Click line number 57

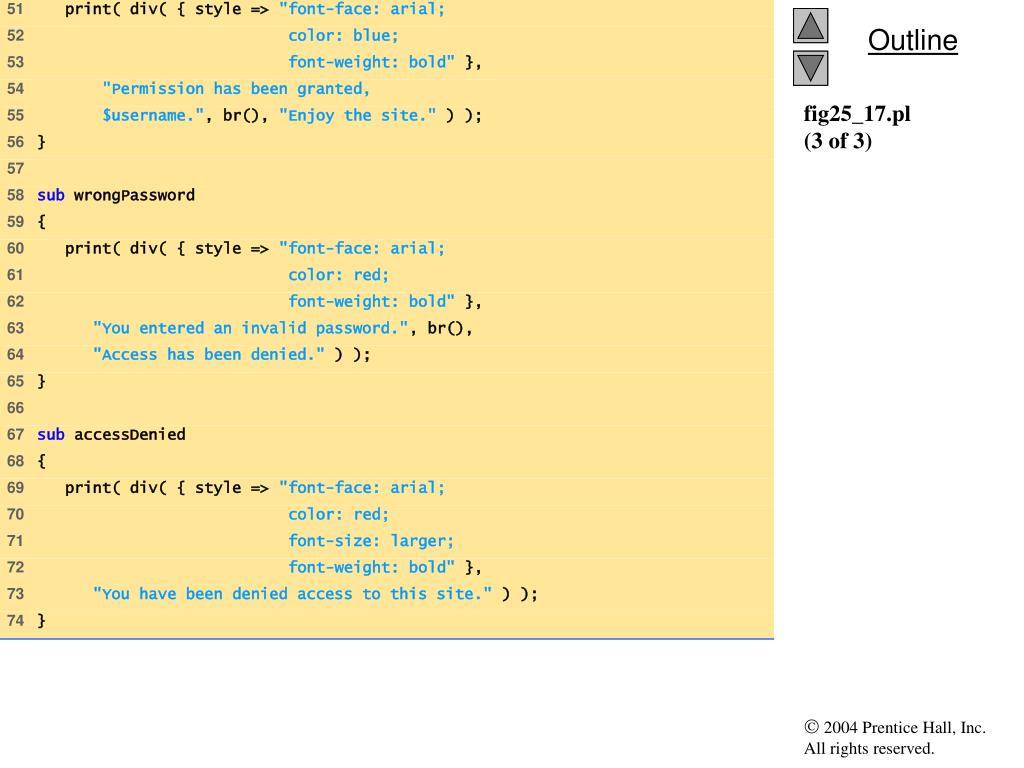(15, 168)
